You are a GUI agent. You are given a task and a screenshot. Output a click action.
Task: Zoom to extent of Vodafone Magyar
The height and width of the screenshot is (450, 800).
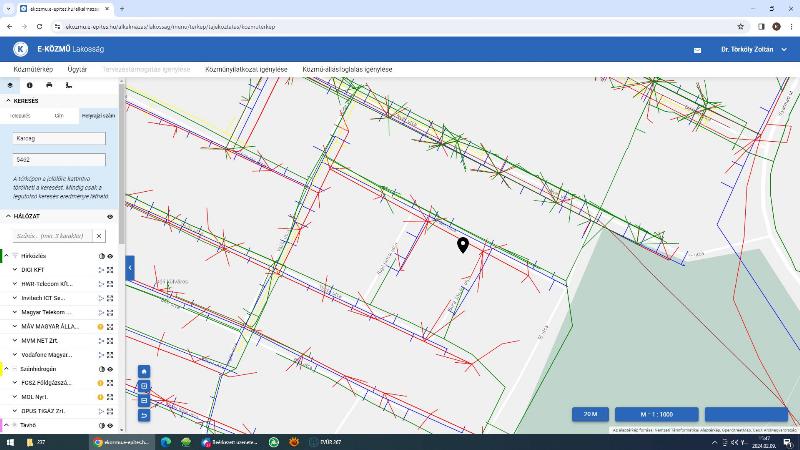tap(110, 355)
